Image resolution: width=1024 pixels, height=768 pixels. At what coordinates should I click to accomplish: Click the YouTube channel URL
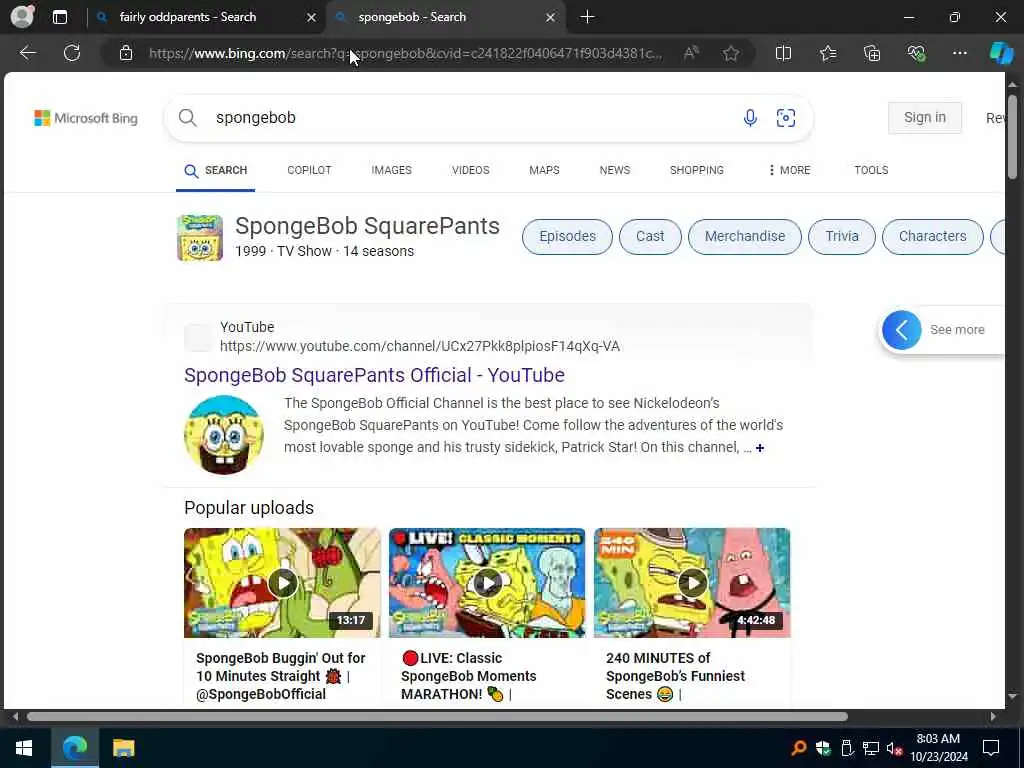pyautogui.click(x=420, y=346)
